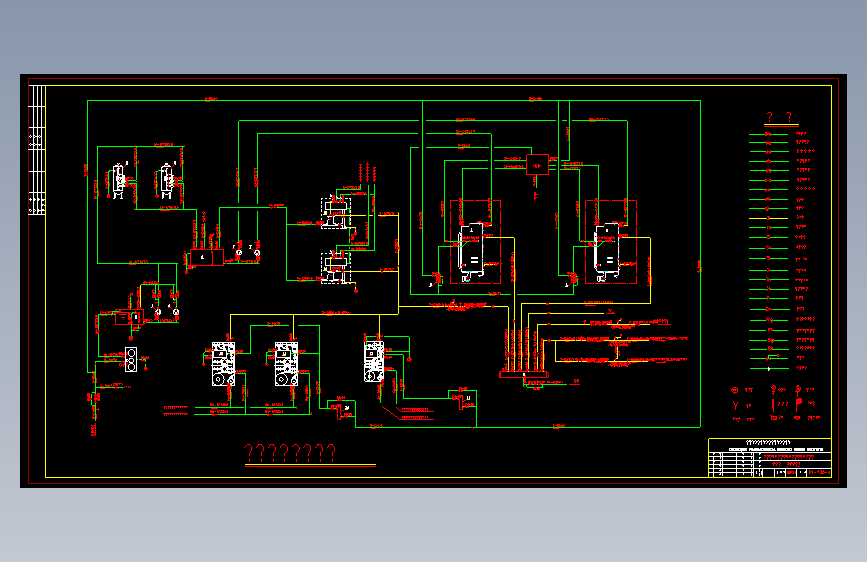Select the left large vessel inside the red frame
The height and width of the screenshot is (562, 867).
tap(471, 251)
